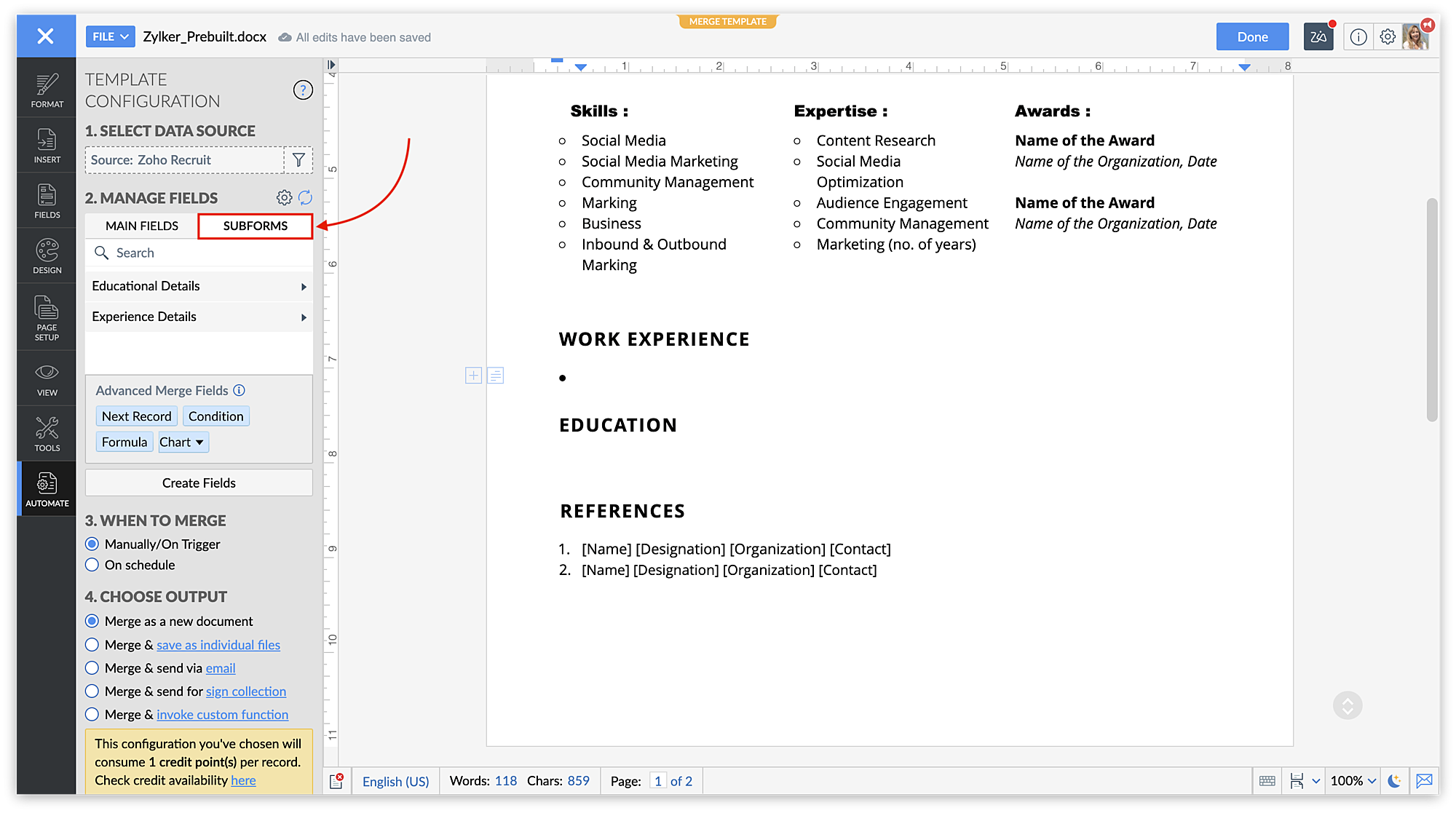
Task: Open the Tools sidebar panel
Action: (47, 434)
